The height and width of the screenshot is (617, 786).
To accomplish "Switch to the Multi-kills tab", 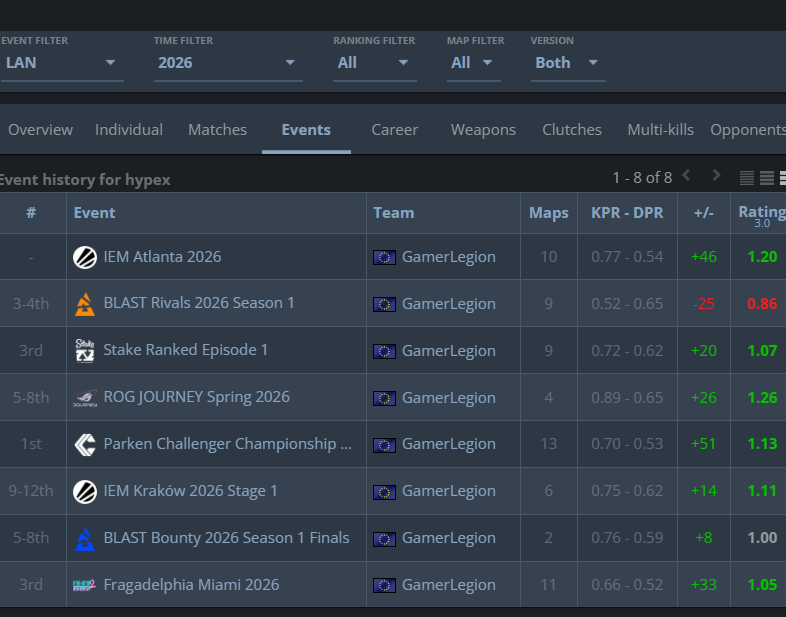I will tap(661, 130).
